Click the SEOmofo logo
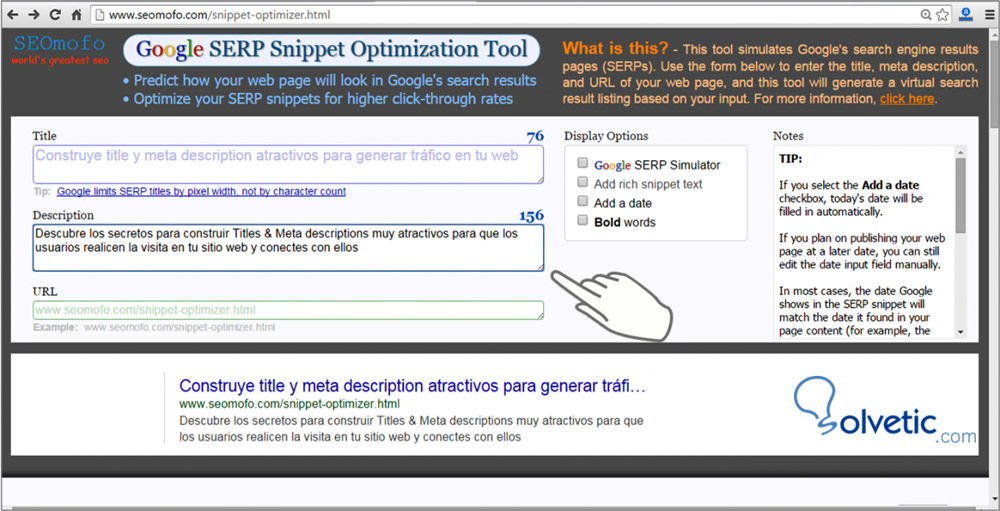Screen dimensions: 1000x511 click(59, 50)
